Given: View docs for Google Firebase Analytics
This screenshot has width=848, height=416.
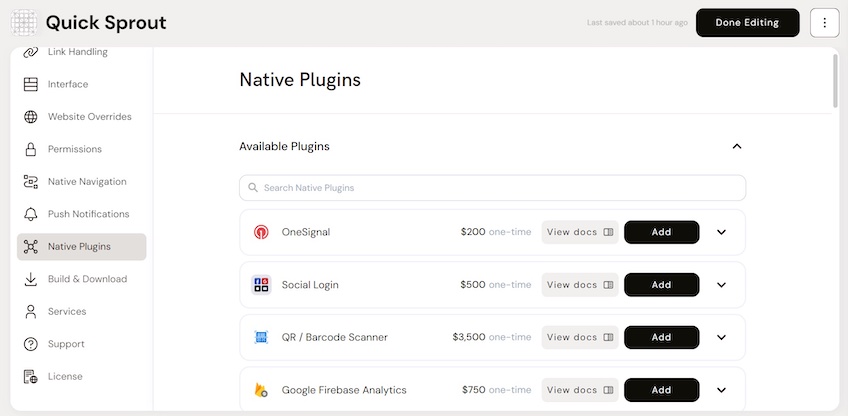Looking at the screenshot, I should (580, 390).
